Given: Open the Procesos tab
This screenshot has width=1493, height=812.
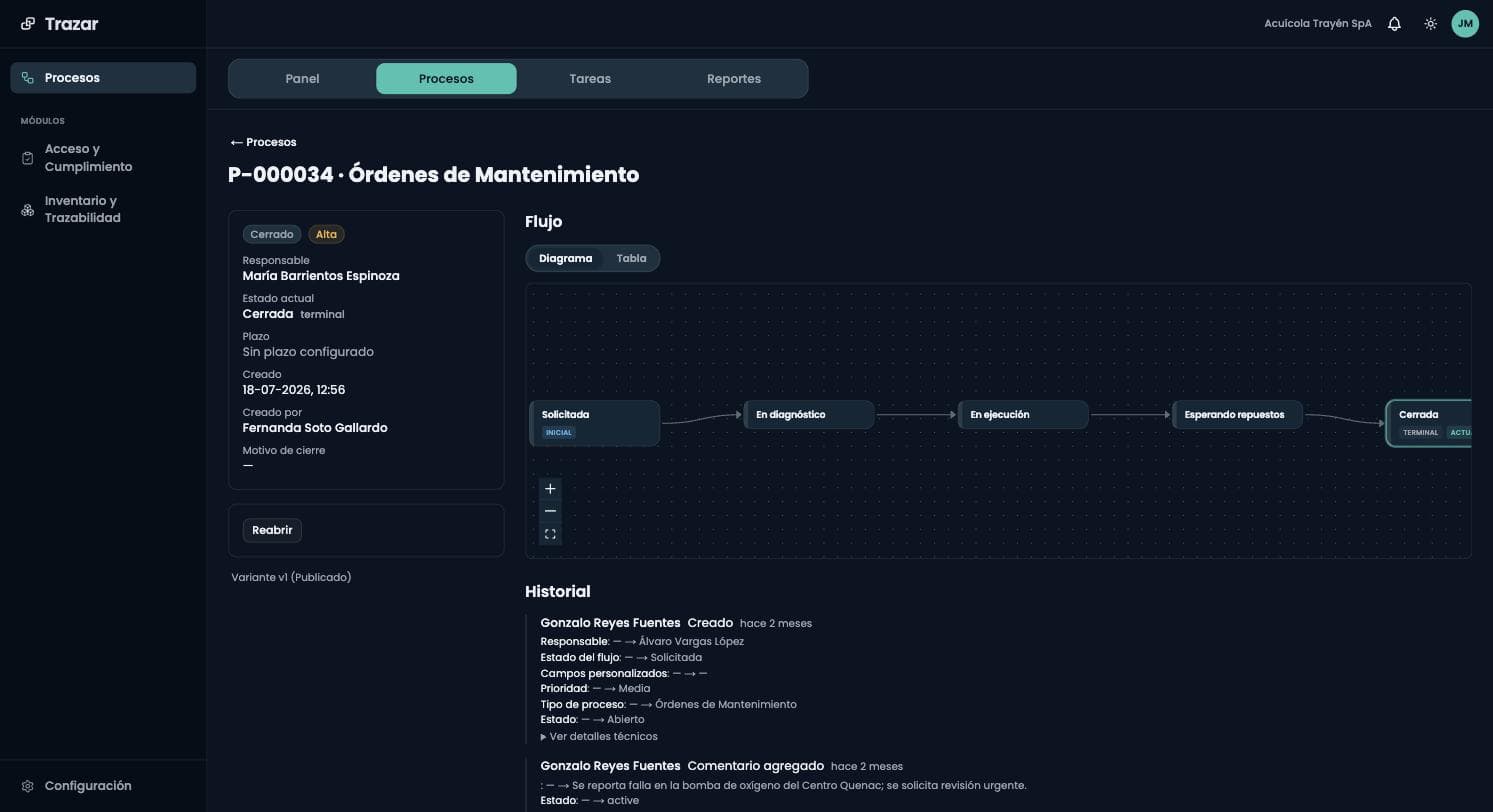Looking at the screenshot, I should pos(446,79).
